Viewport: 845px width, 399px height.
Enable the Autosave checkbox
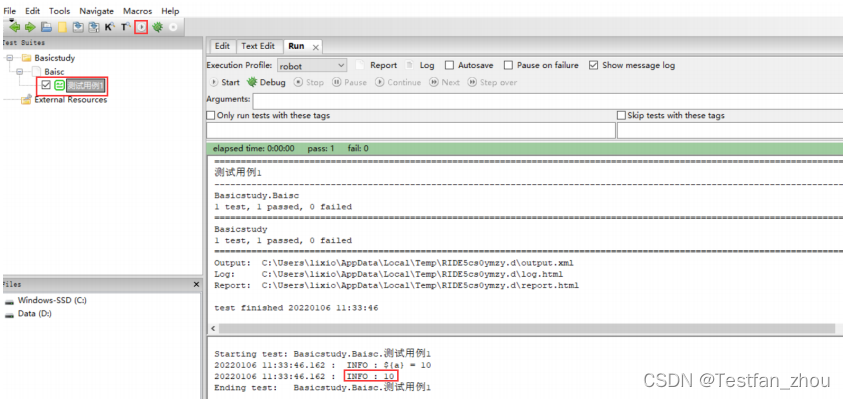point(449,65)
